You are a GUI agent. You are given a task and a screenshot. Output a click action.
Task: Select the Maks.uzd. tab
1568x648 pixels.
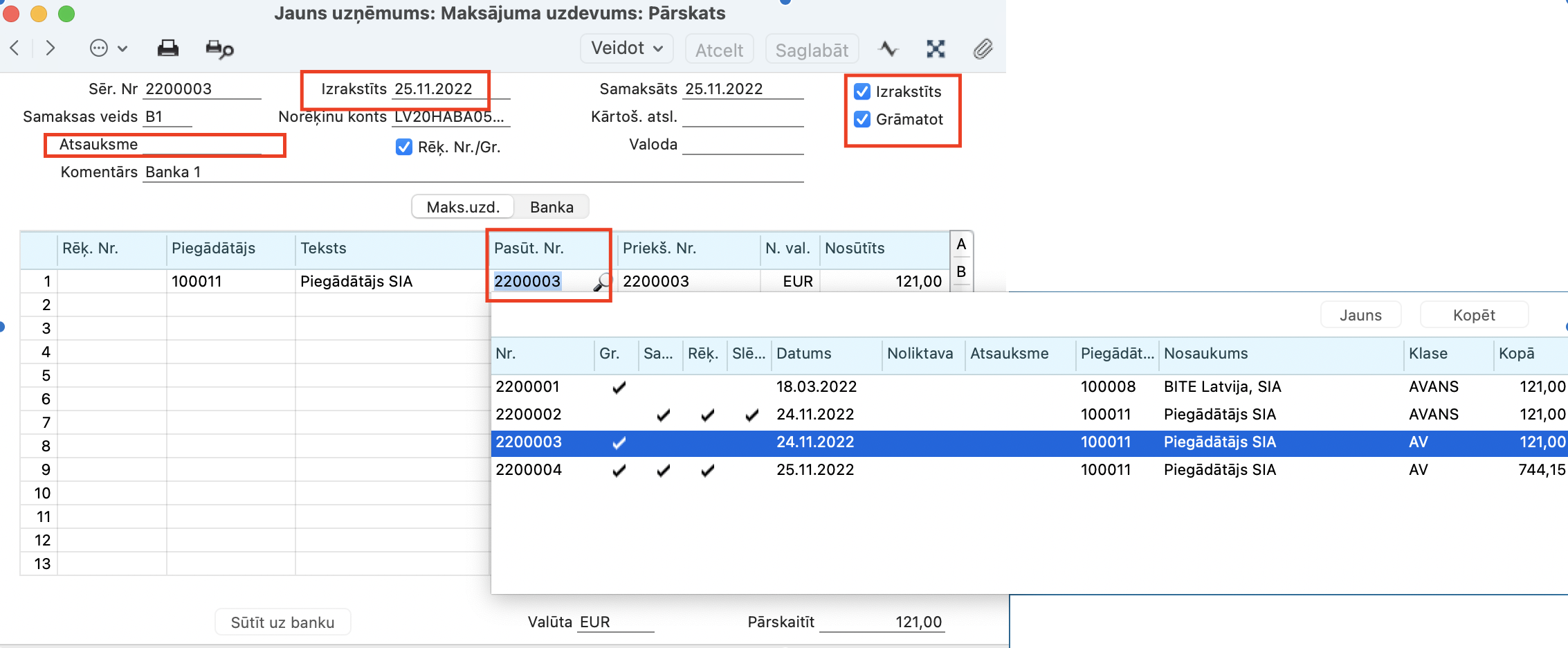(x=463, y=207)
